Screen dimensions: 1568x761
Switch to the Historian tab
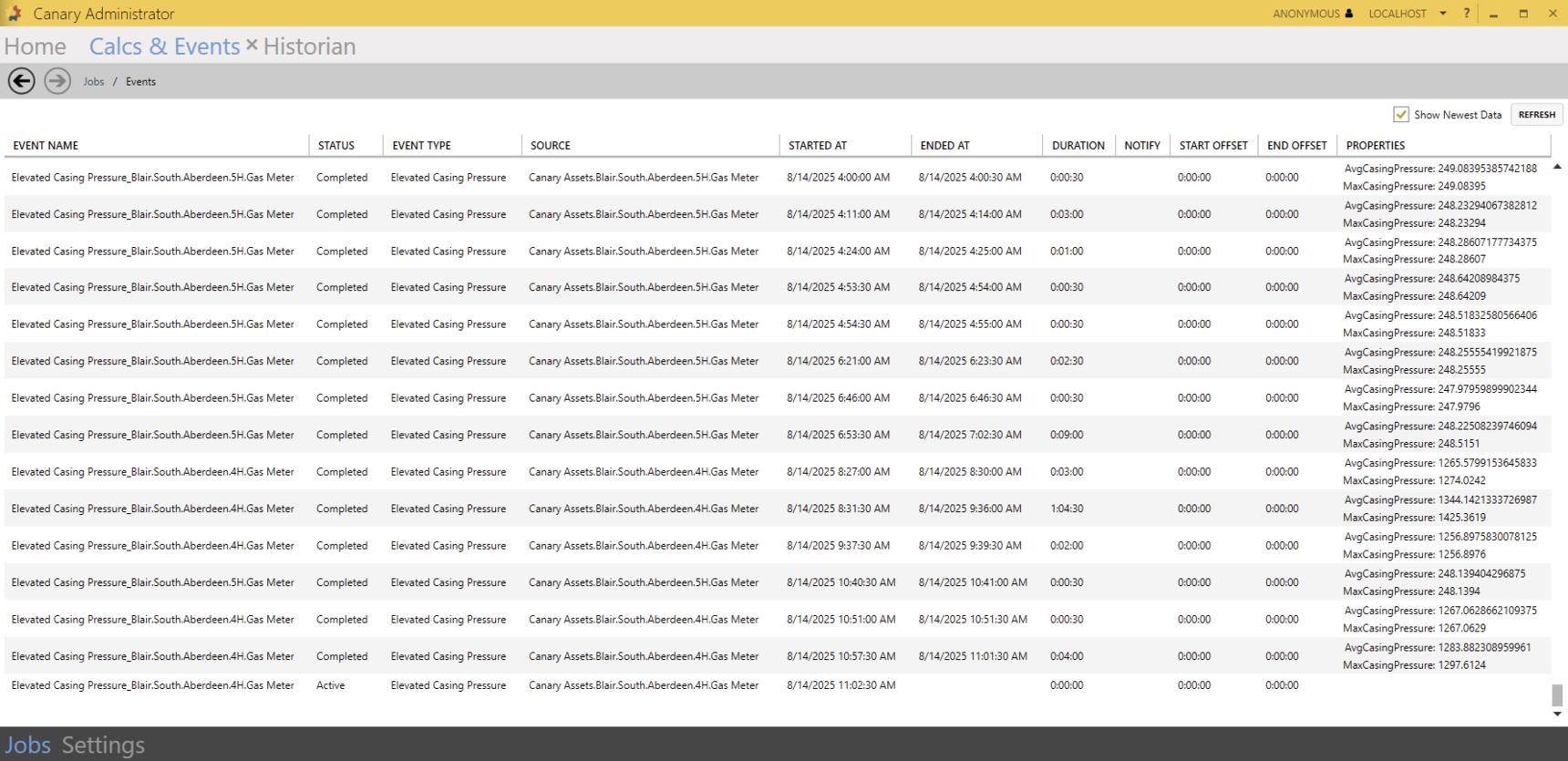[x=309, y=46]
